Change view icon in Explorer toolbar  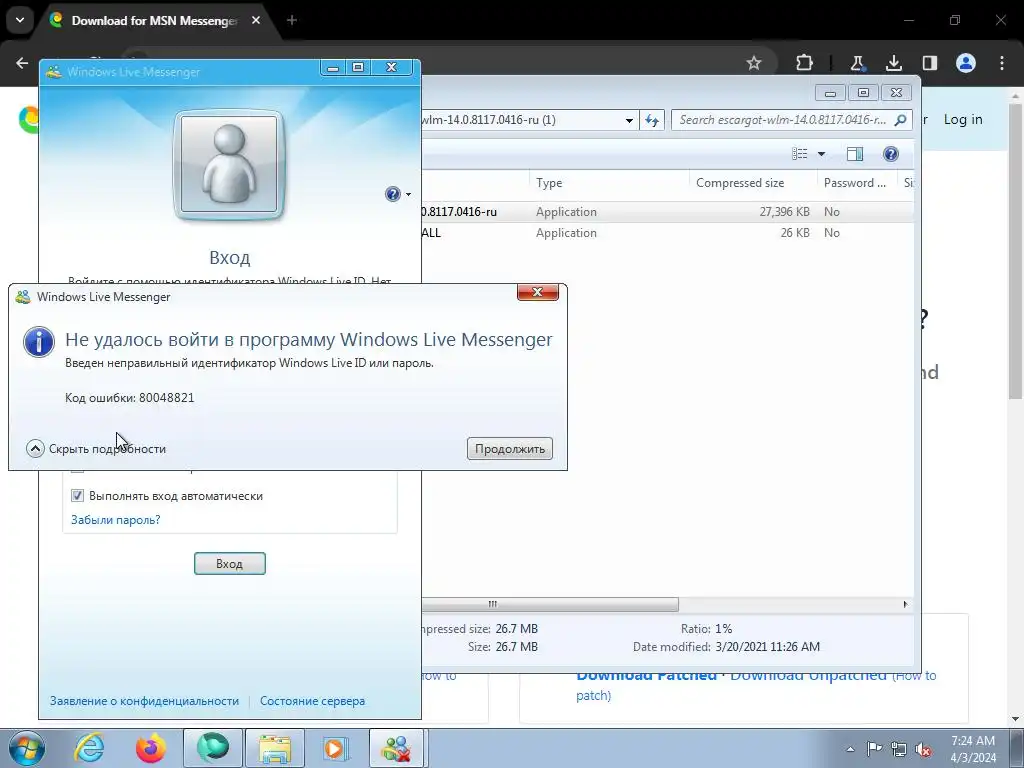coord(799,154)
